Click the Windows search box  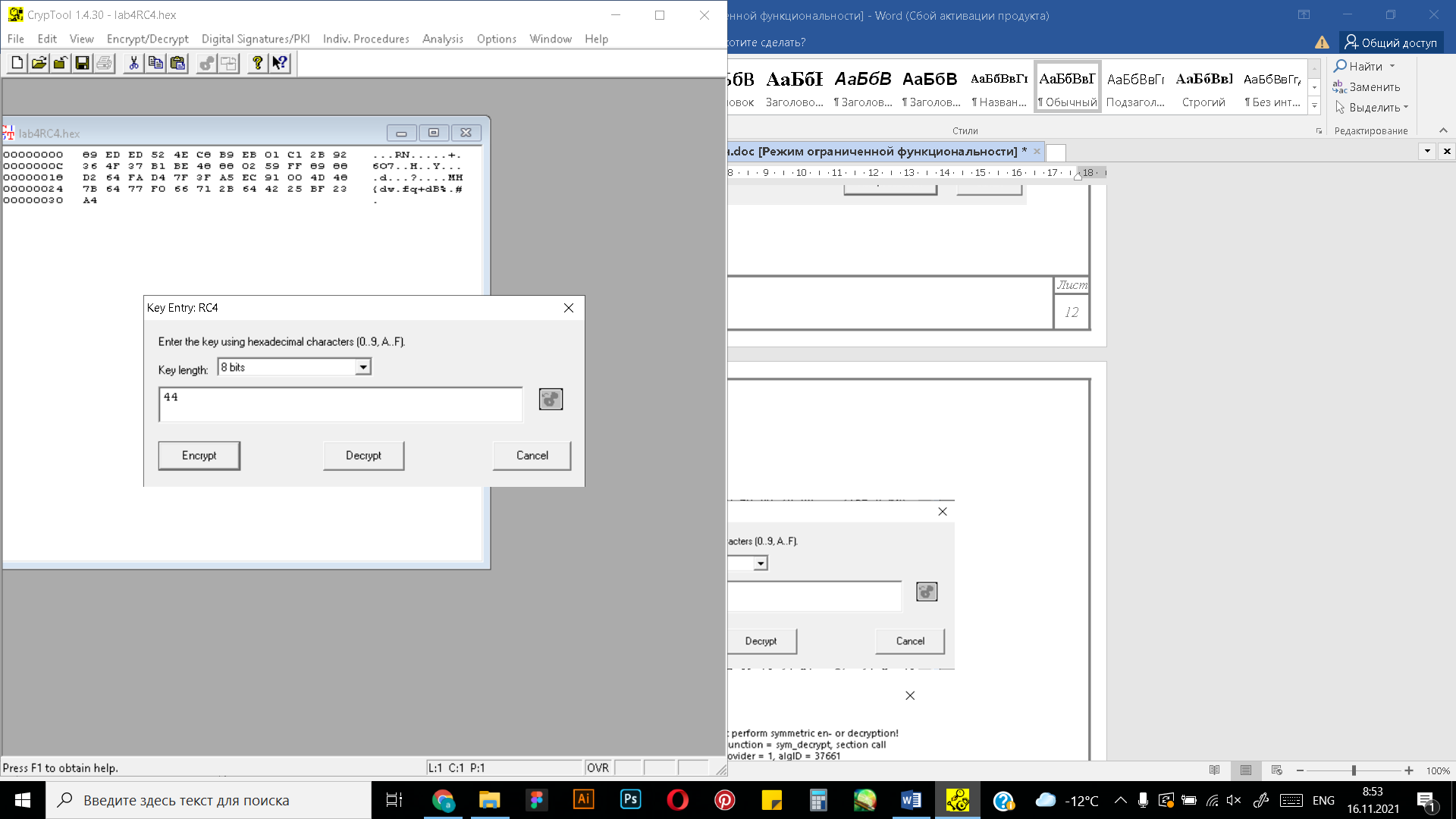(209, 800)
